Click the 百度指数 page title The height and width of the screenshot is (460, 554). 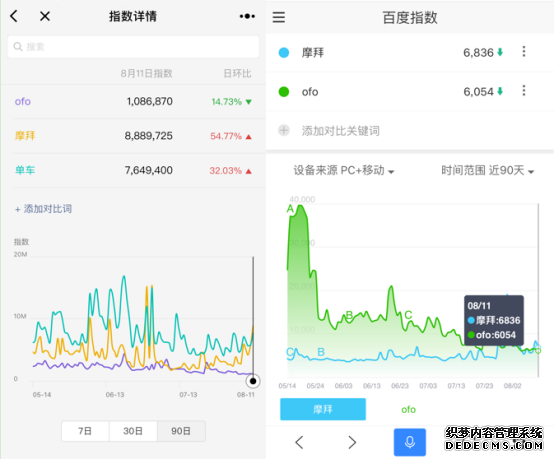(410, 17)
